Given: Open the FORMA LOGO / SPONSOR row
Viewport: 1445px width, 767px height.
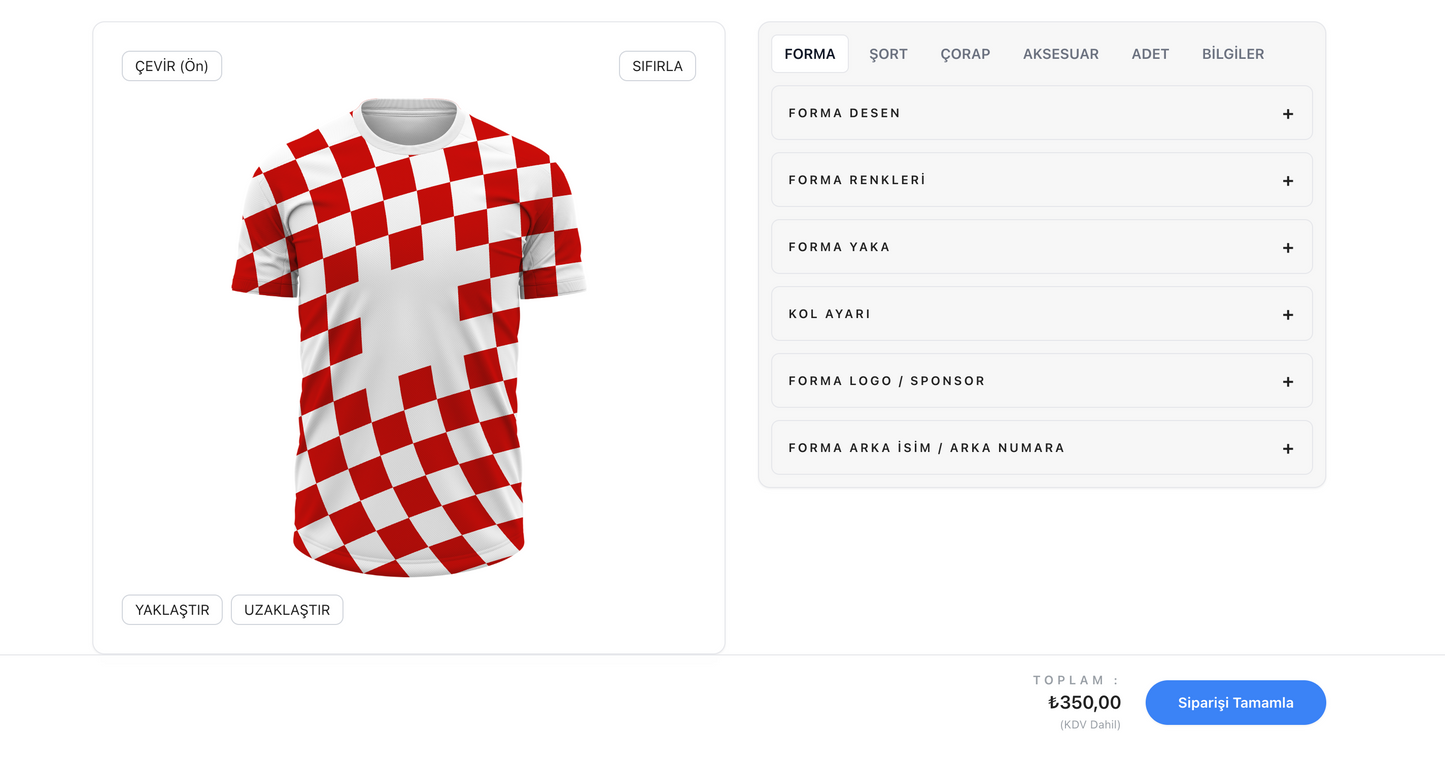Looking at the screenshot, I should pos(1040,381).
